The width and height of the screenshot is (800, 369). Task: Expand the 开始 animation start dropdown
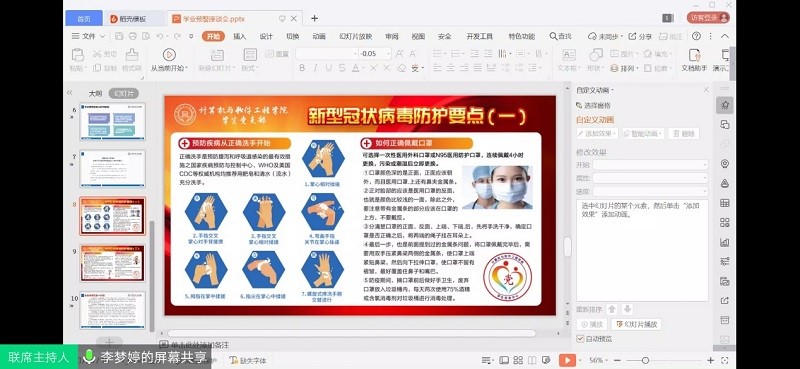(650, 165)
